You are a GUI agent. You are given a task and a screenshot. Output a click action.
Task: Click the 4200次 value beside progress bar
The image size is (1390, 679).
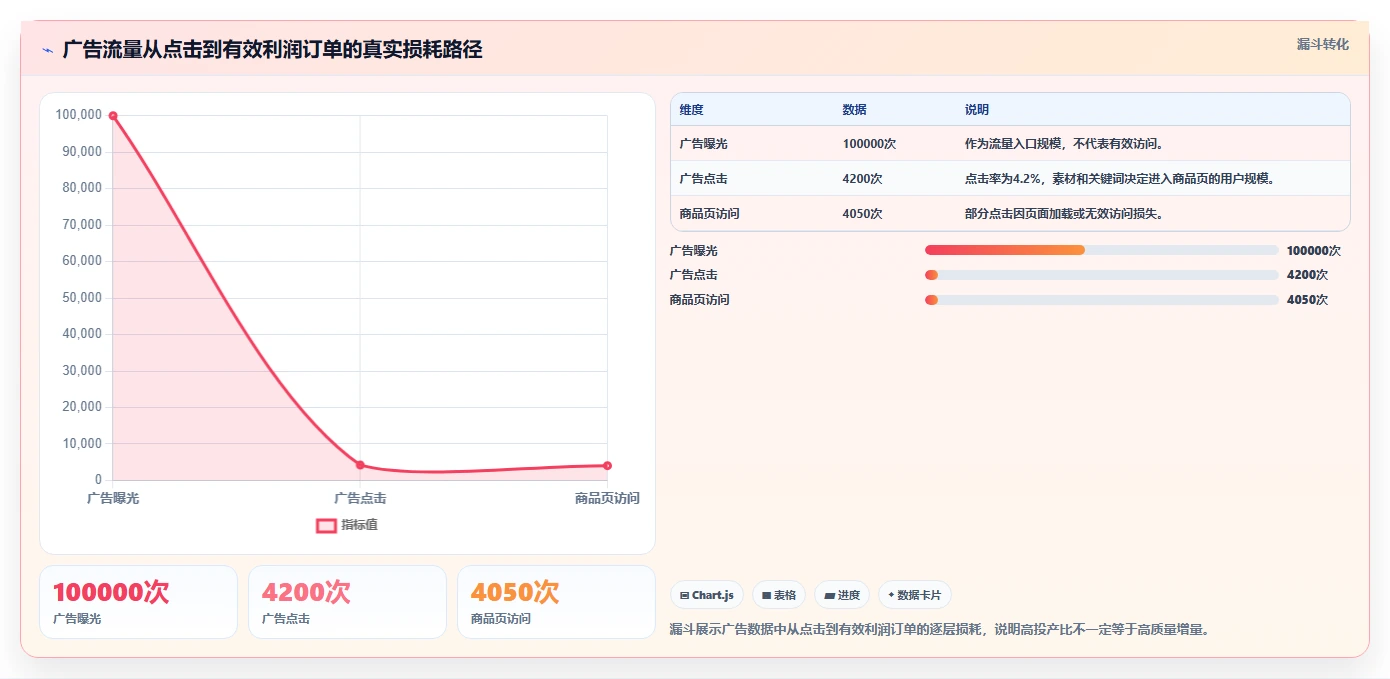pyautogui.click(x=1308, y=275)
